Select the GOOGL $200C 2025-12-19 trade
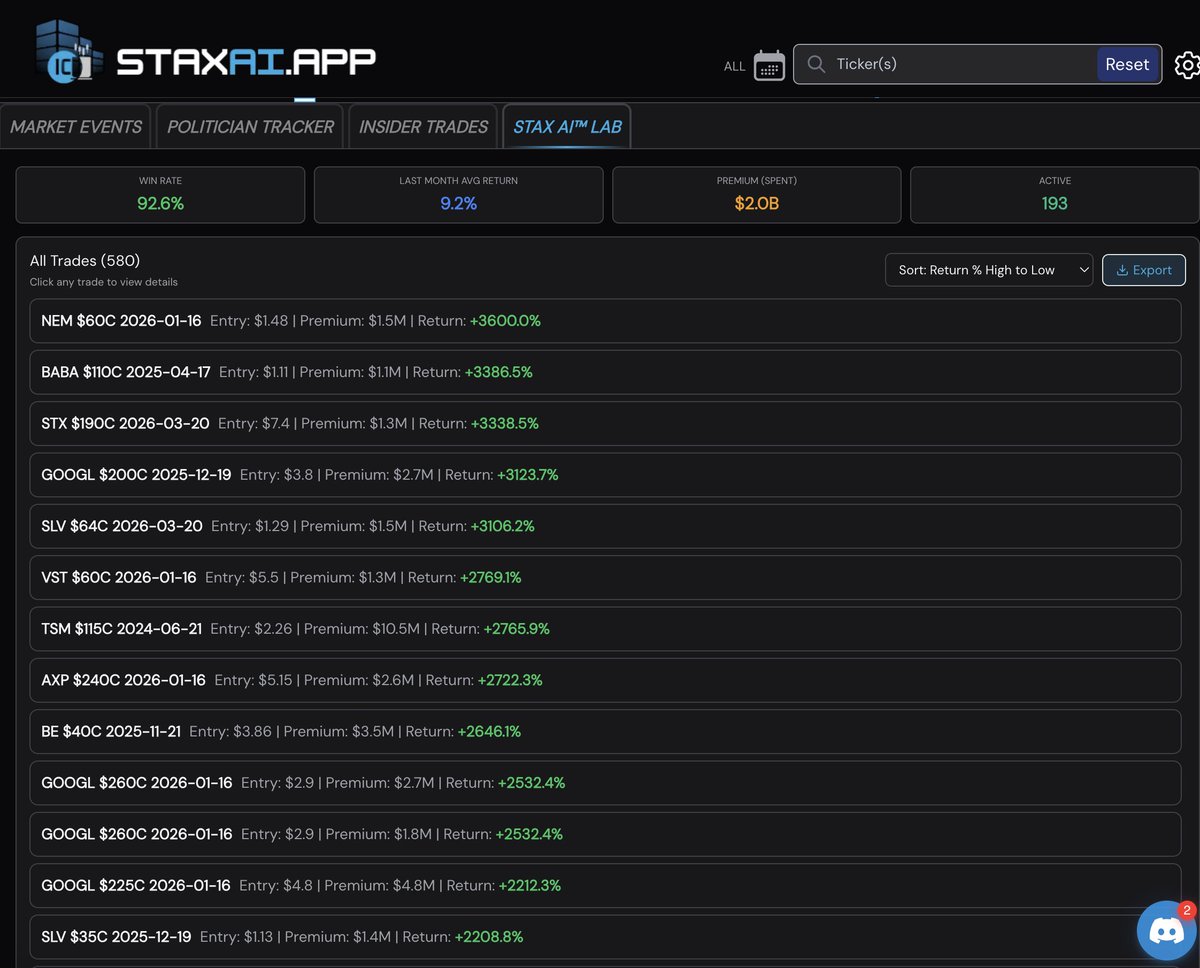The width and height of the screenshot is (1200, 968). tap(605, 475)
